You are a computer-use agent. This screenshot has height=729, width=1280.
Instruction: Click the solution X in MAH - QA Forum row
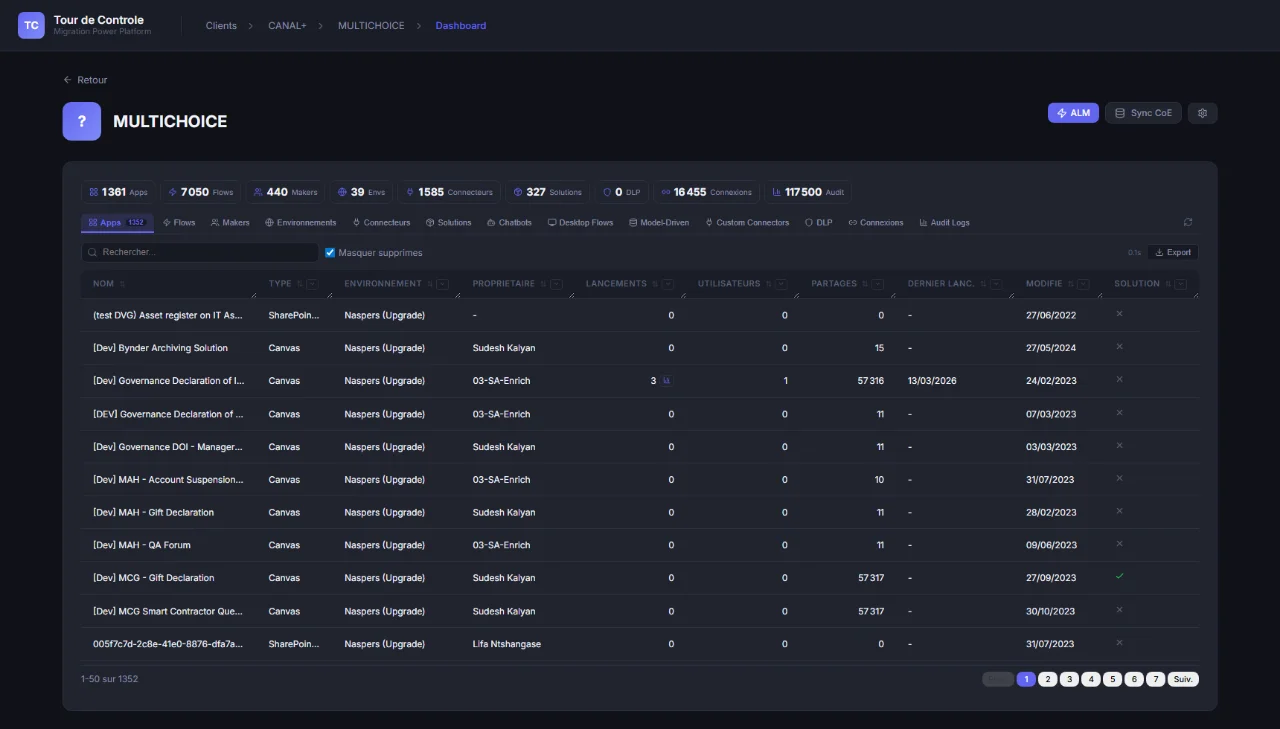[x=1120, y=544]
